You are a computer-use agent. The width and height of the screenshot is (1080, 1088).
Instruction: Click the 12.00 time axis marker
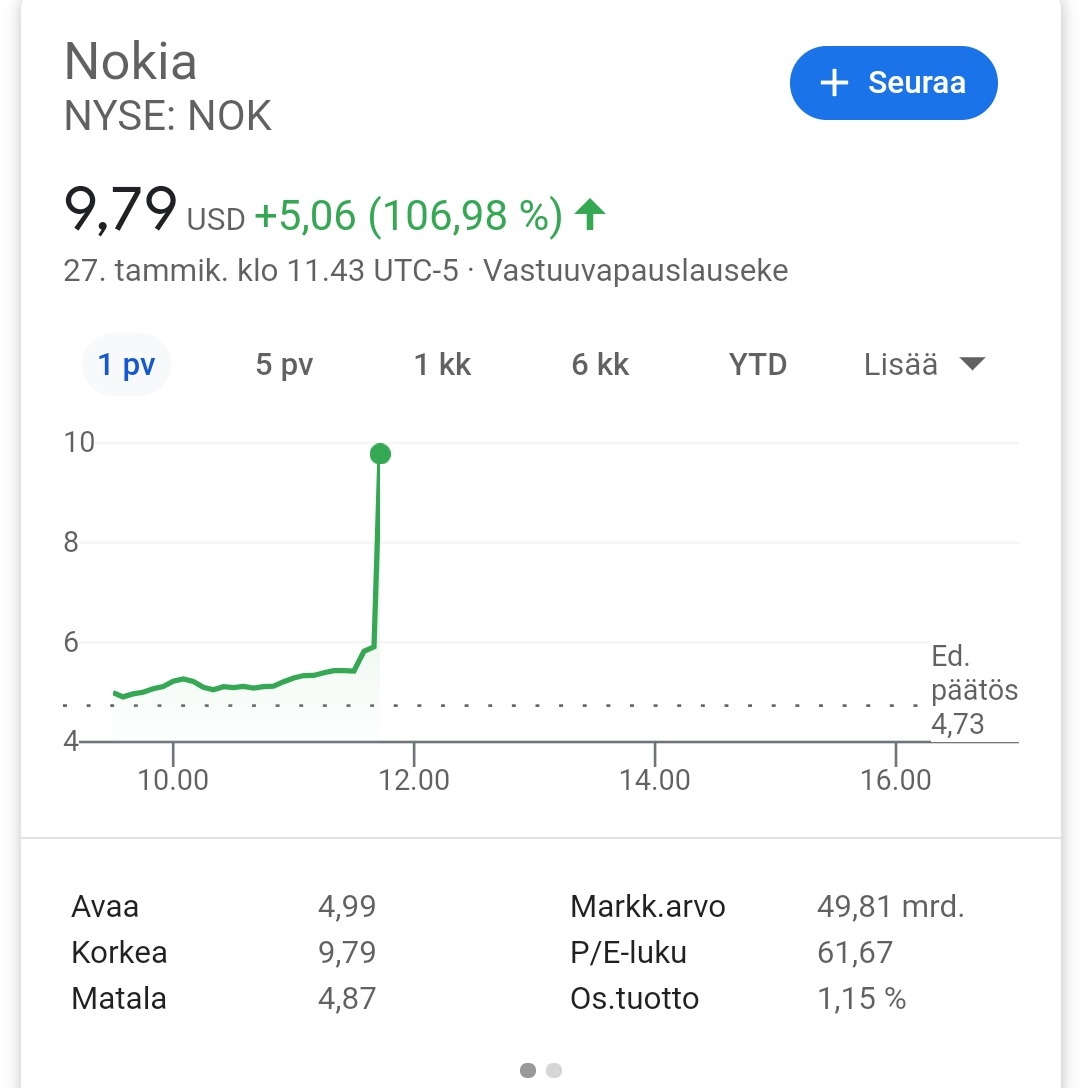pyautogui.click(x=414, y=779)
